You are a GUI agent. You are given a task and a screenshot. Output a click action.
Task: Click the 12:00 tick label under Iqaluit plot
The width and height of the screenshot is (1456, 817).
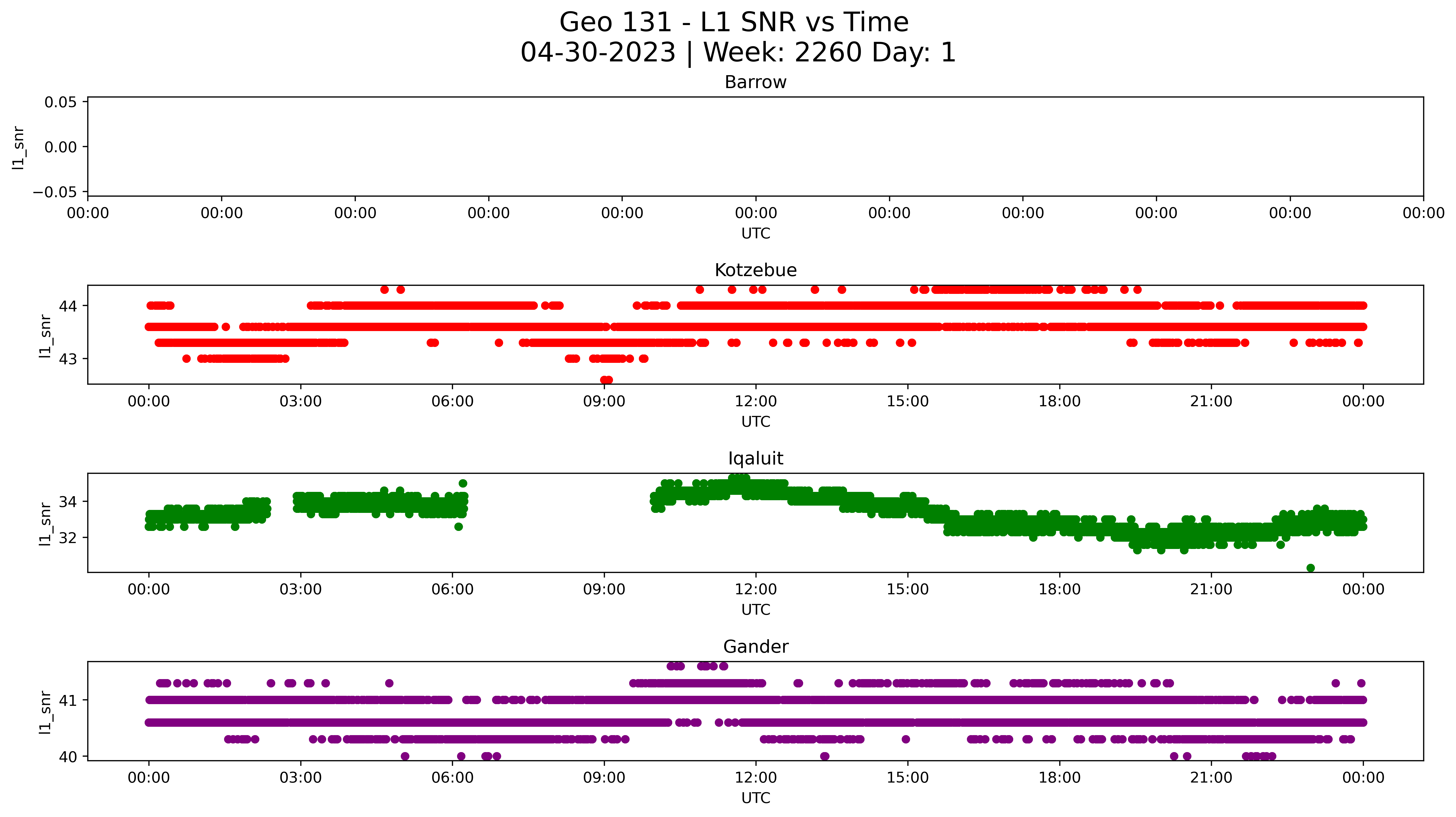pyautogui.click(x=756, y=590)
